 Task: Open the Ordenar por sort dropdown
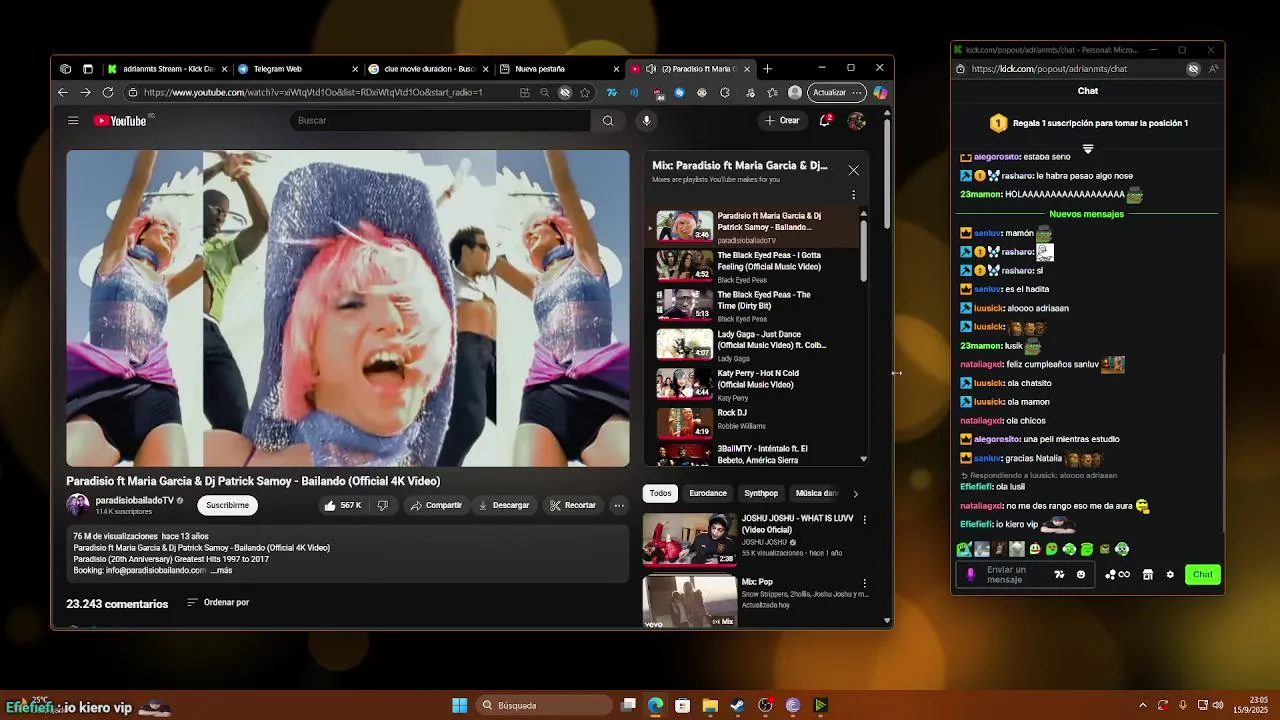point(218,603)
